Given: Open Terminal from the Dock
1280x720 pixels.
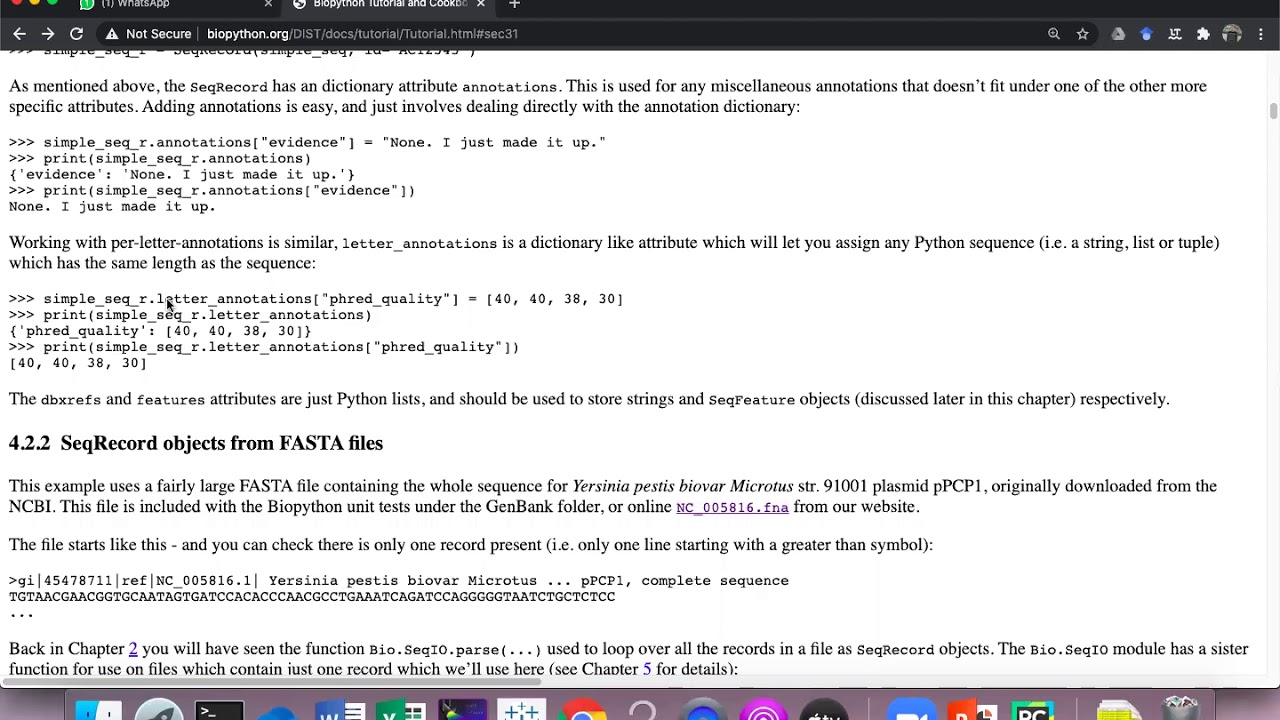Looking at the screenshot, I should pos(219,710).
